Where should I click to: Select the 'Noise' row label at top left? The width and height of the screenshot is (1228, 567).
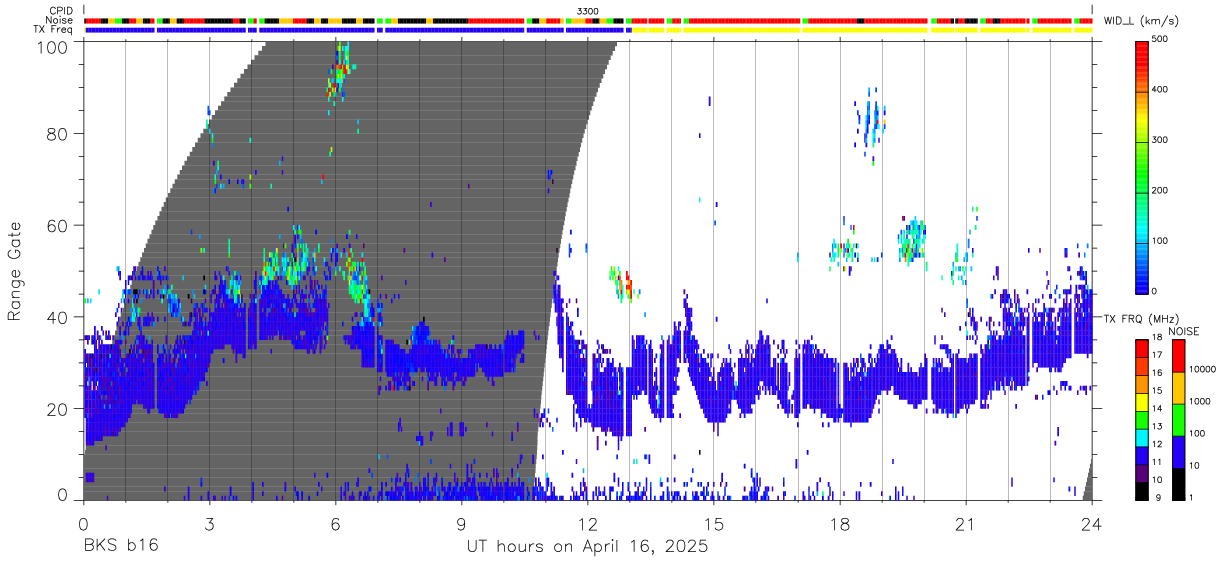61,20
